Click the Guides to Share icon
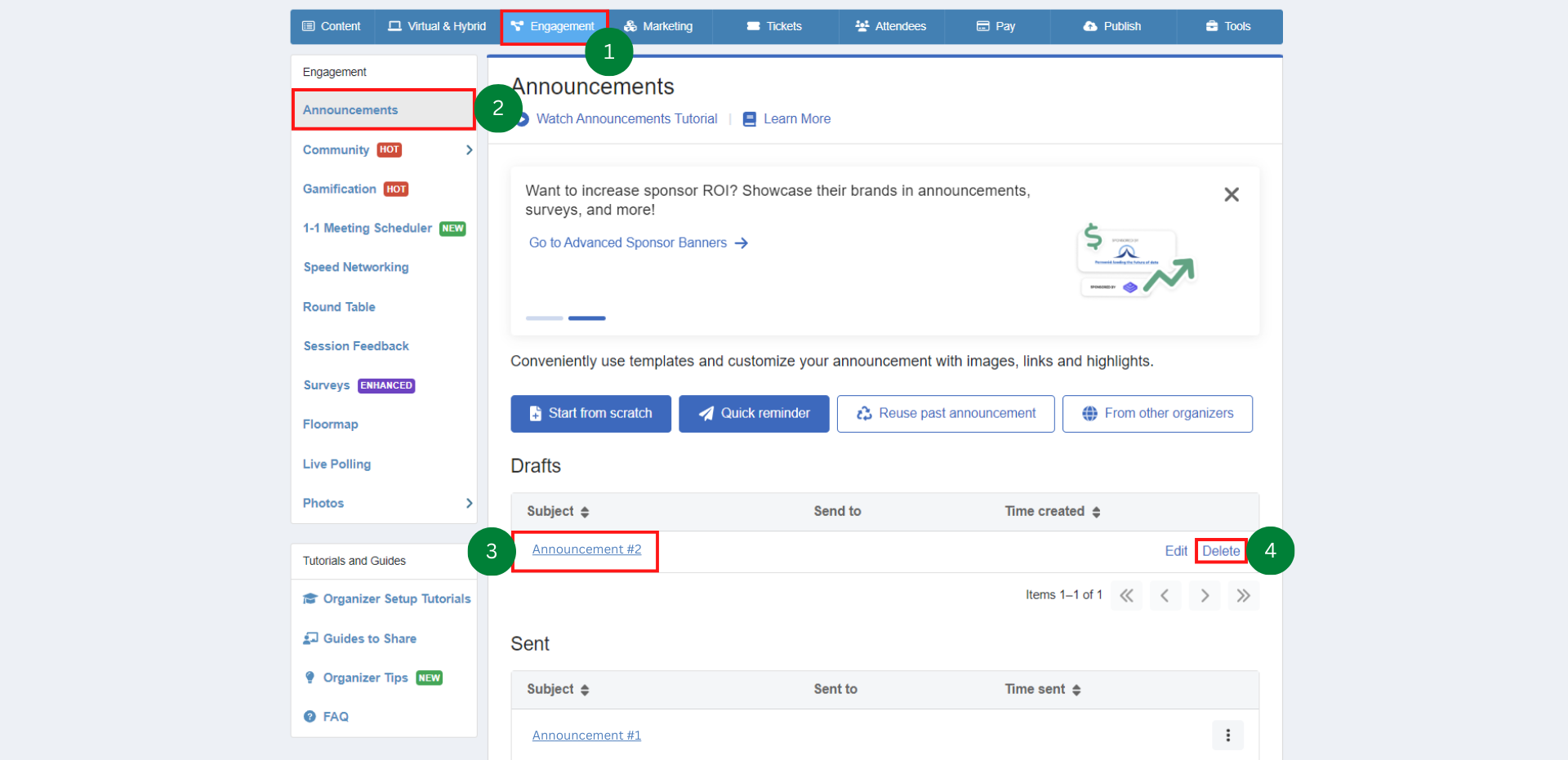The width and height of the screenshot is (1568, 760). click(x=310, y=638)
